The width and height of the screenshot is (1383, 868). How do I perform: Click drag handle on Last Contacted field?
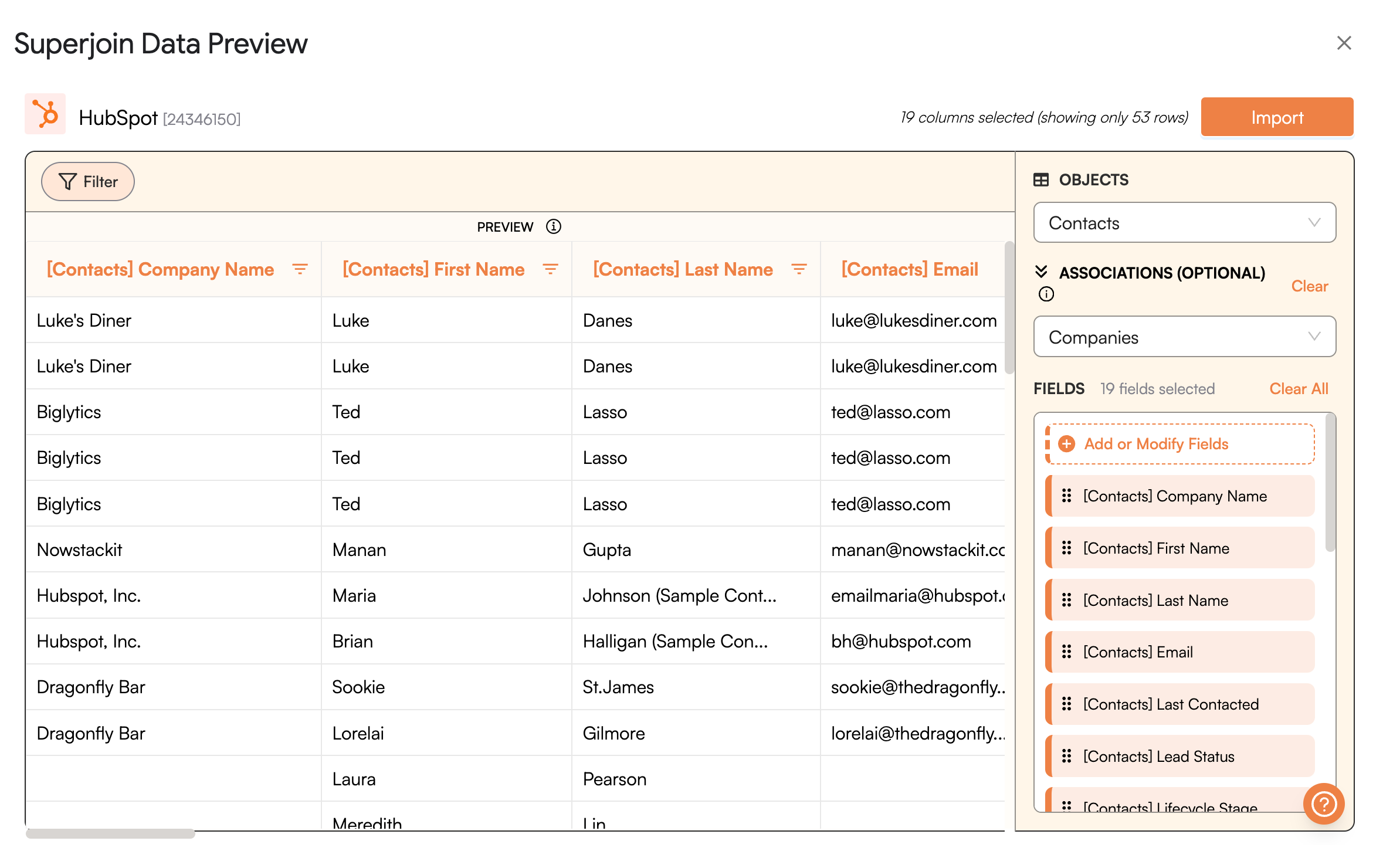coord(1066,704)
